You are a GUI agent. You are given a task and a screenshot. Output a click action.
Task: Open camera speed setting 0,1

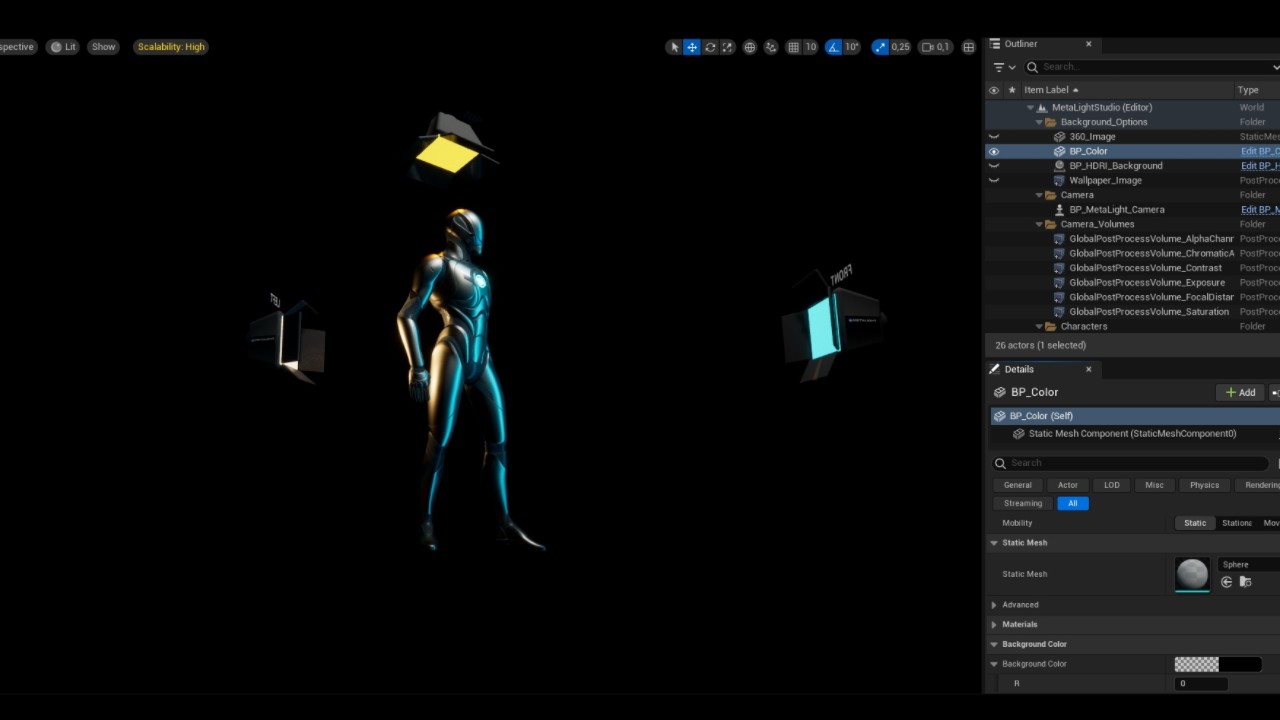click(x=935, y=47)
